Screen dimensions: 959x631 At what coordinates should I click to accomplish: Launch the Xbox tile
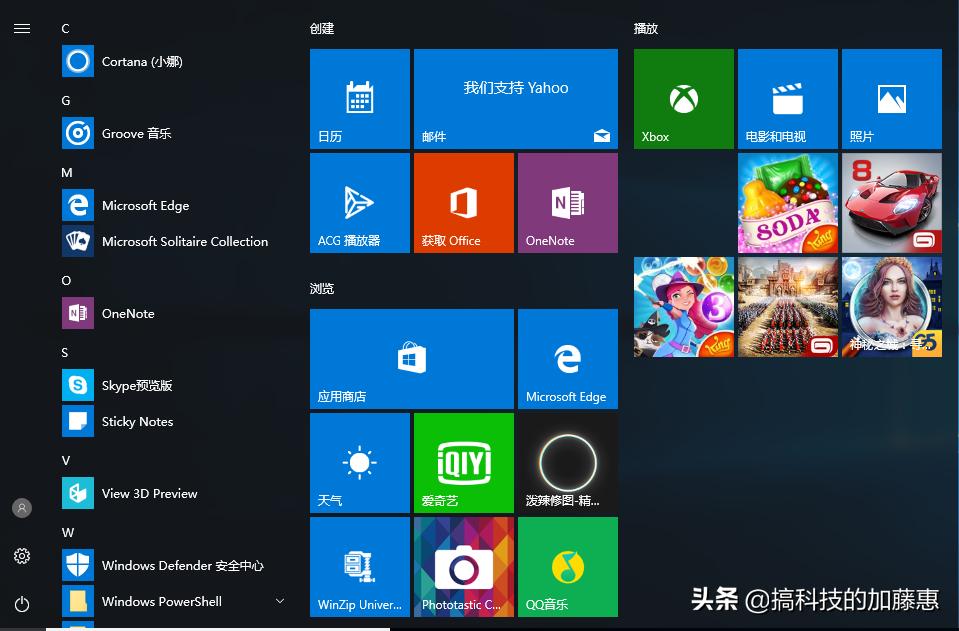point(683,98)
